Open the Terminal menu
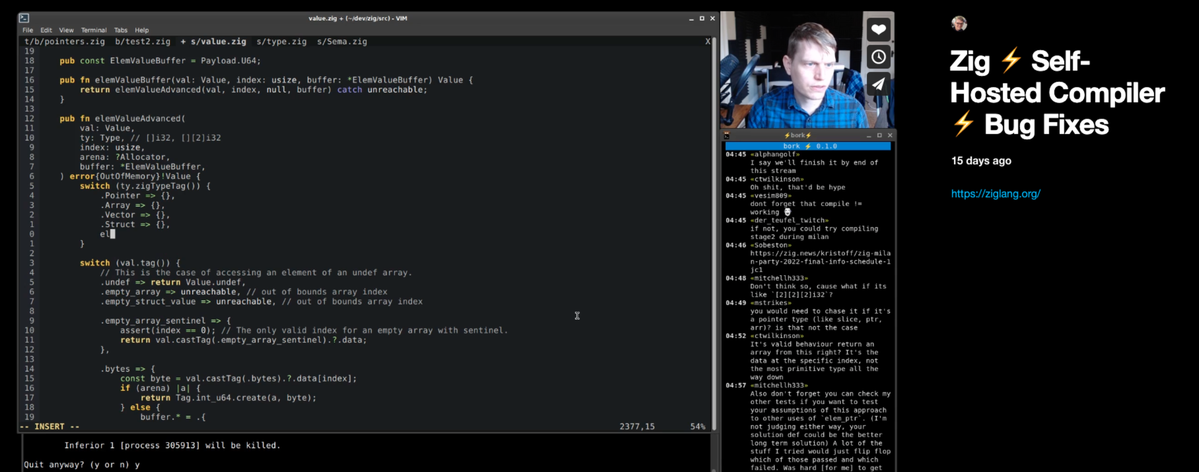The height and width of the screenshot is (472, 1199). pos(94,30)
